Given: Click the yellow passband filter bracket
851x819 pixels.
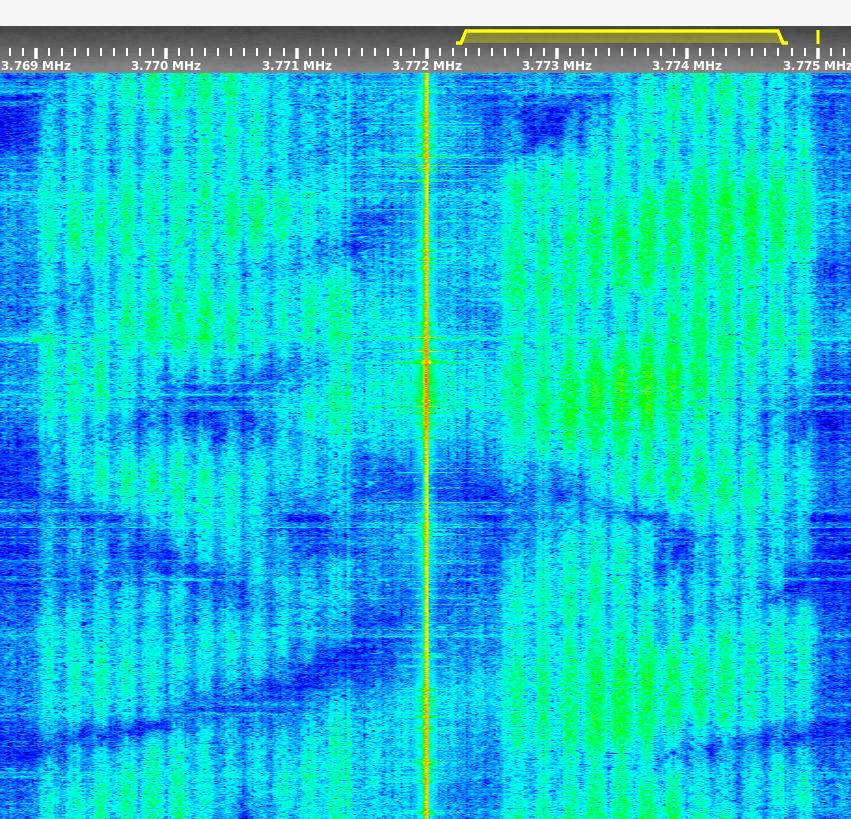Looking at the screenshot, I should pyautogui.click(x=621, y=37).
